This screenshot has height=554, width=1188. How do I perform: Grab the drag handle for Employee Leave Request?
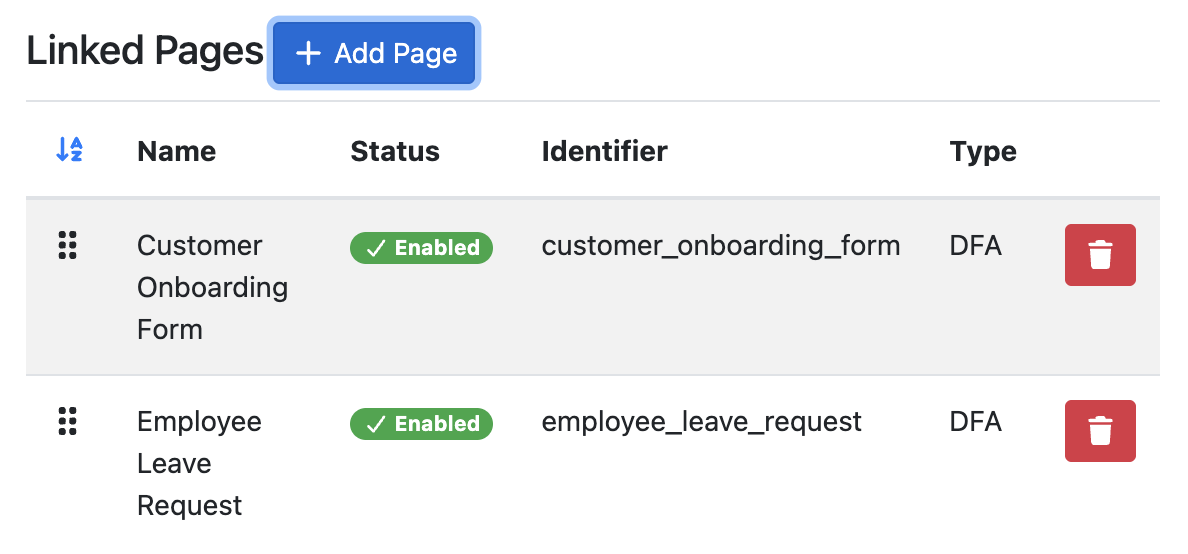pos(68,421)
